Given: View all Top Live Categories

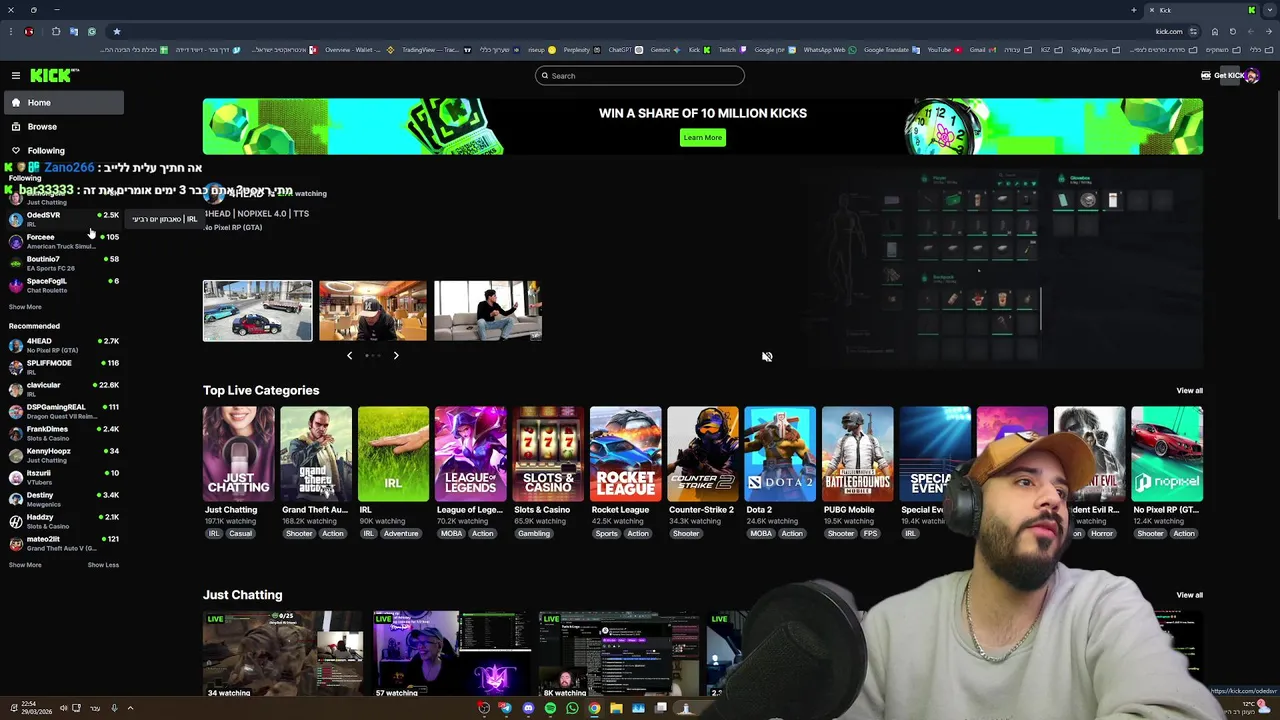Looking at the screenshot, I should click(1189, 391).
